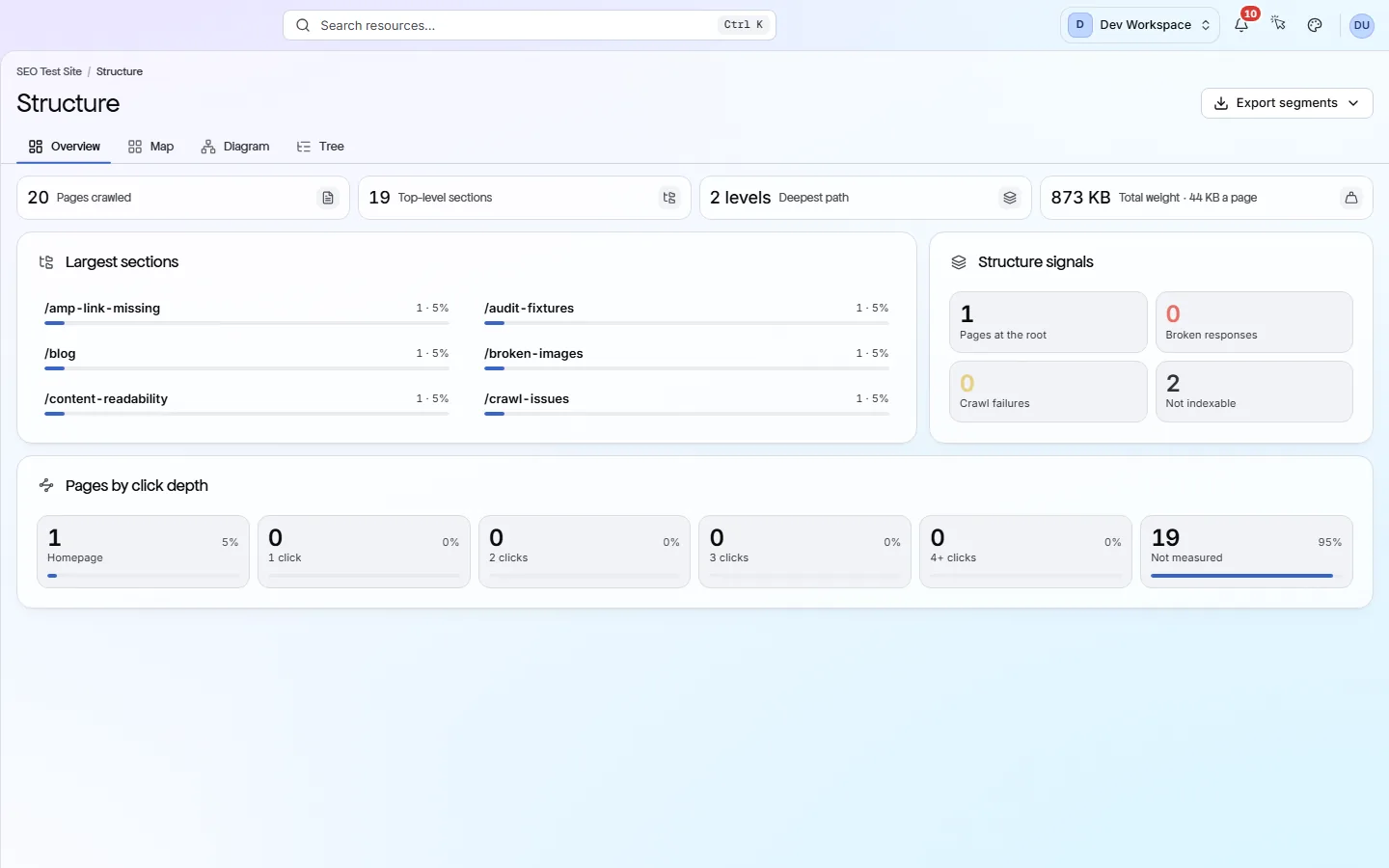Click the Ctrl K shortcut badge

(x=744, y=25)
